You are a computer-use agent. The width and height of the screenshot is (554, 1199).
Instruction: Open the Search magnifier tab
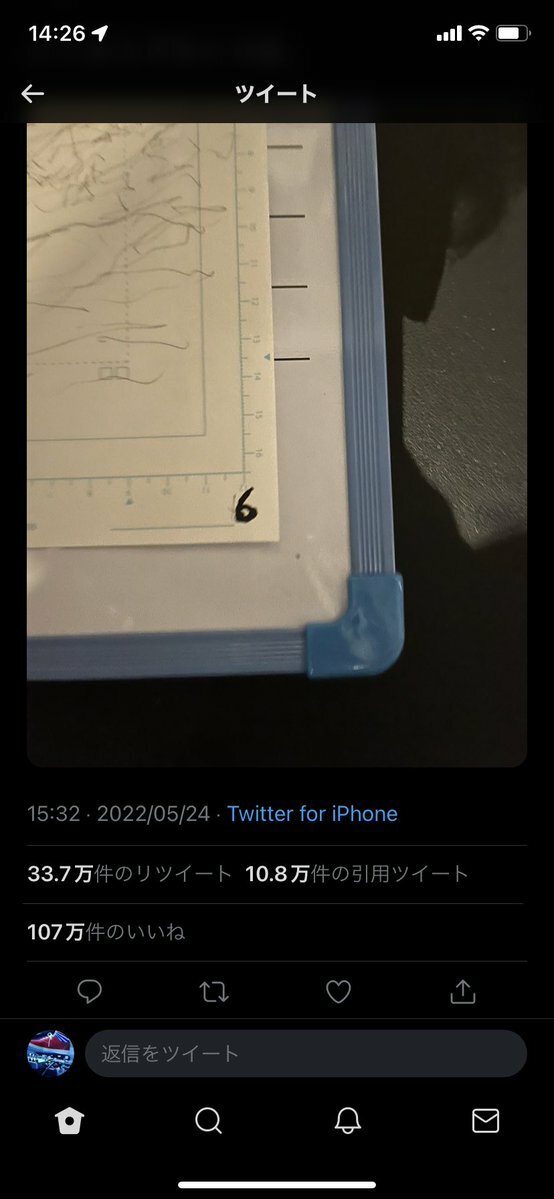coord(208,1121)
